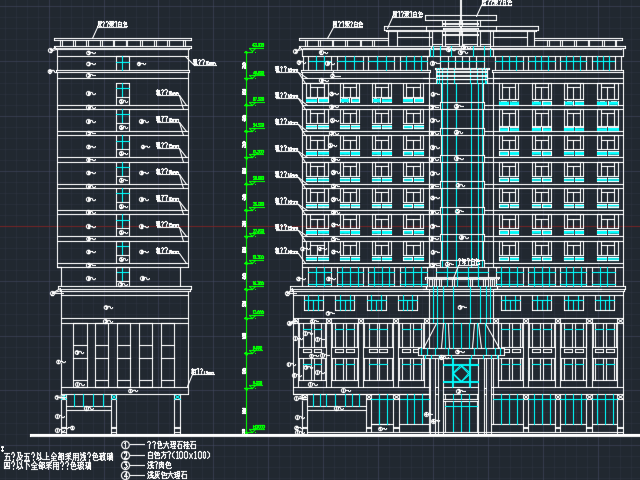Select the second line of notes at bottom-left

point(47,466)
